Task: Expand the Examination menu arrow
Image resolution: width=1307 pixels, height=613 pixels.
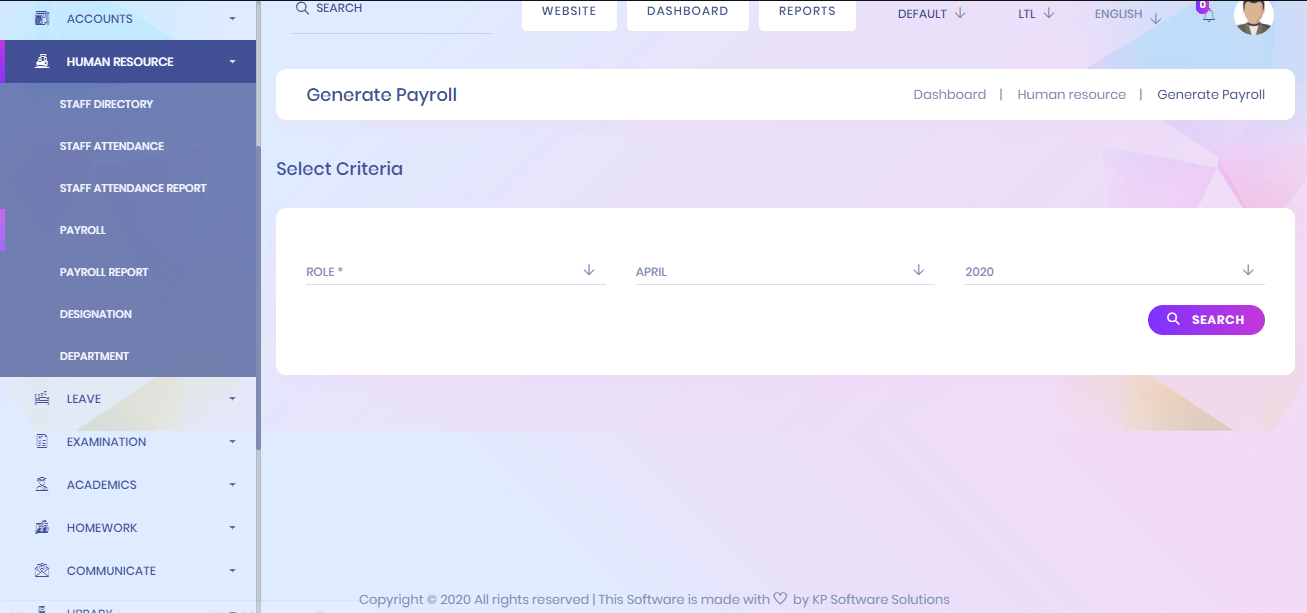Action: pos(232,441)
